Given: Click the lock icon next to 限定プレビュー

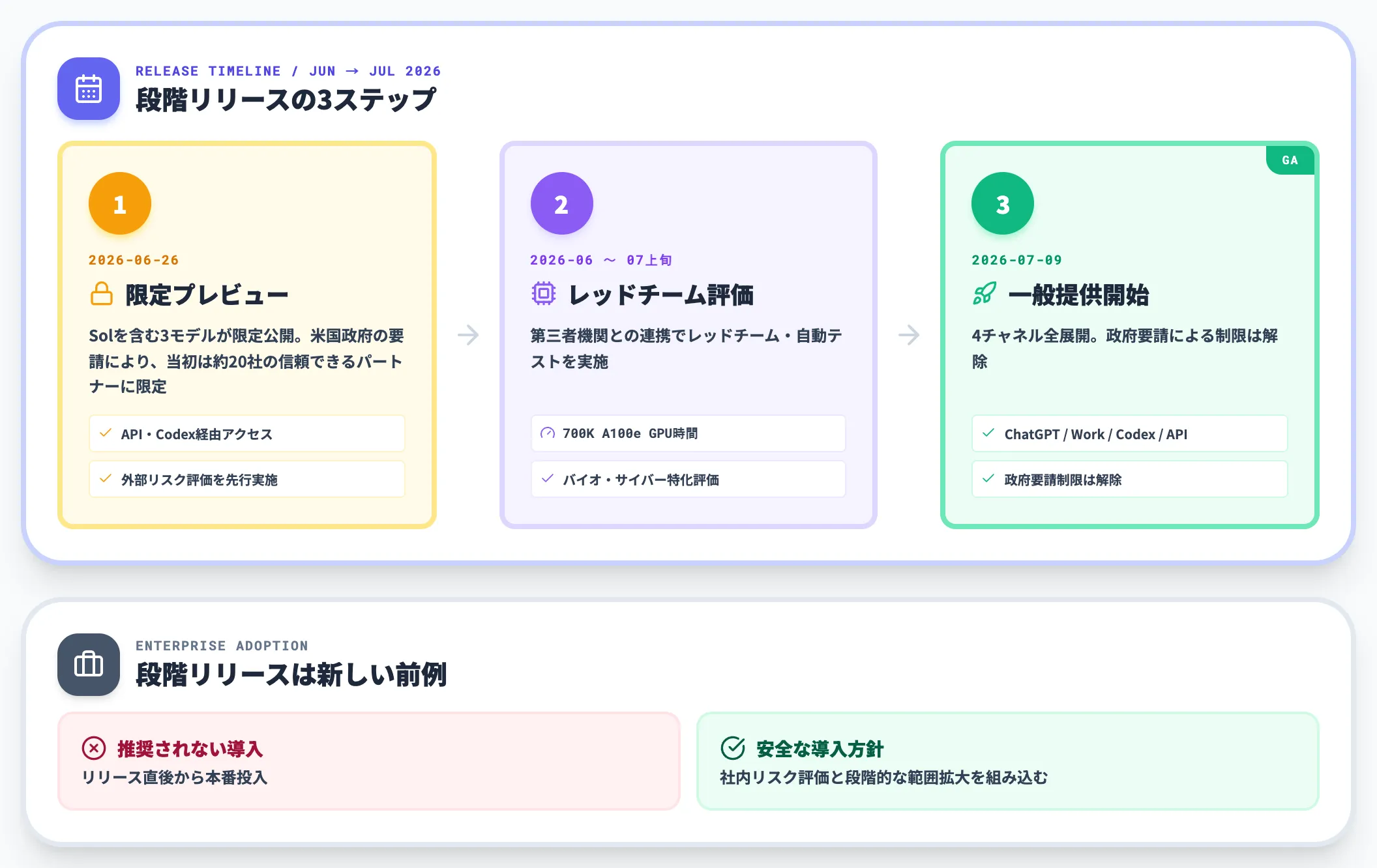Looking at the screenshot, I should pos(101,294).
